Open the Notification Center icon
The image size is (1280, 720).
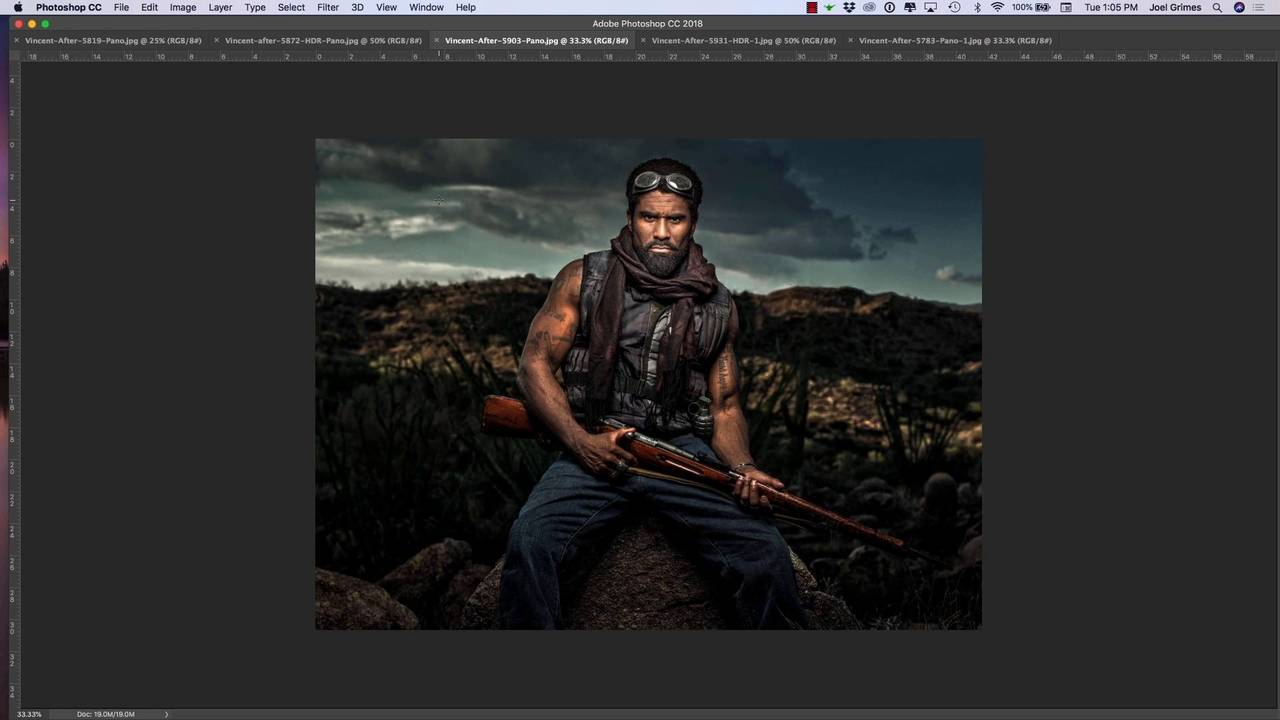tap(1263, 7)
